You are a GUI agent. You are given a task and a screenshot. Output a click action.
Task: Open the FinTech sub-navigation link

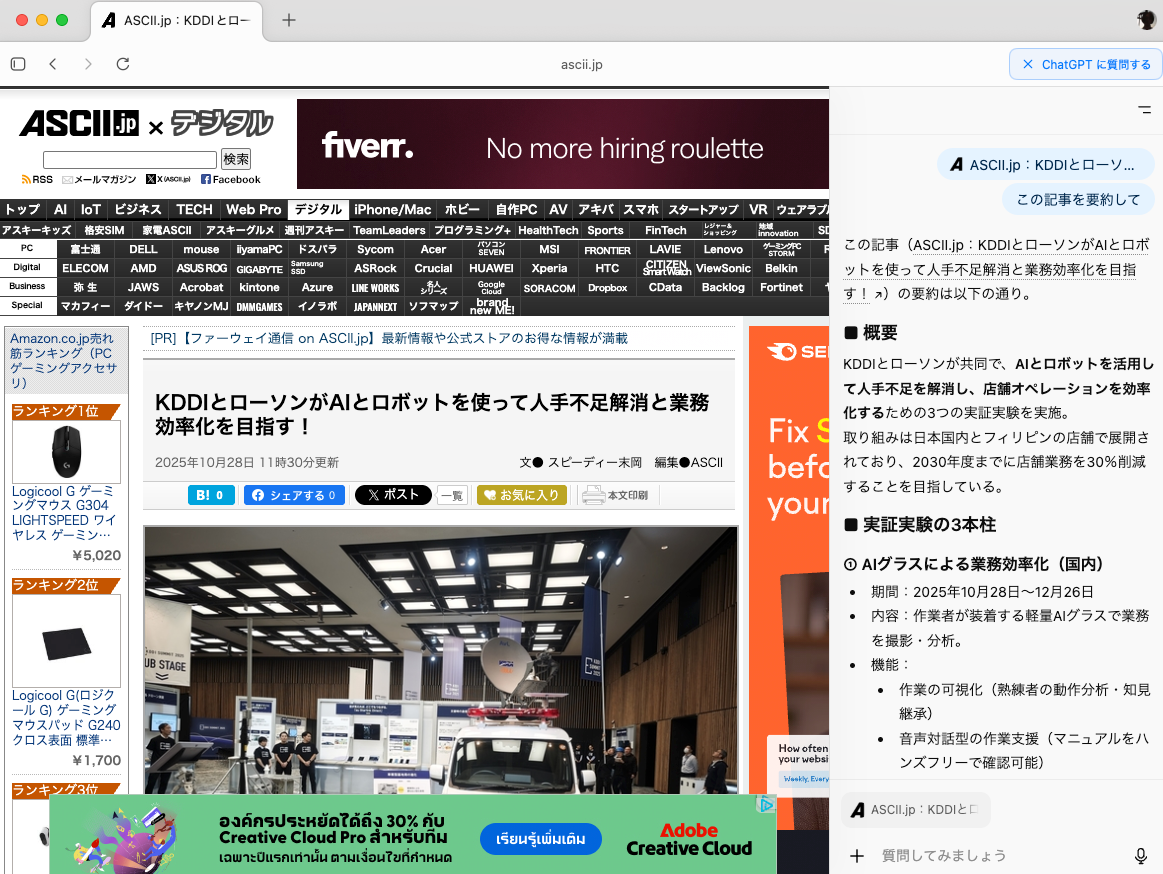tap(665, 231)
